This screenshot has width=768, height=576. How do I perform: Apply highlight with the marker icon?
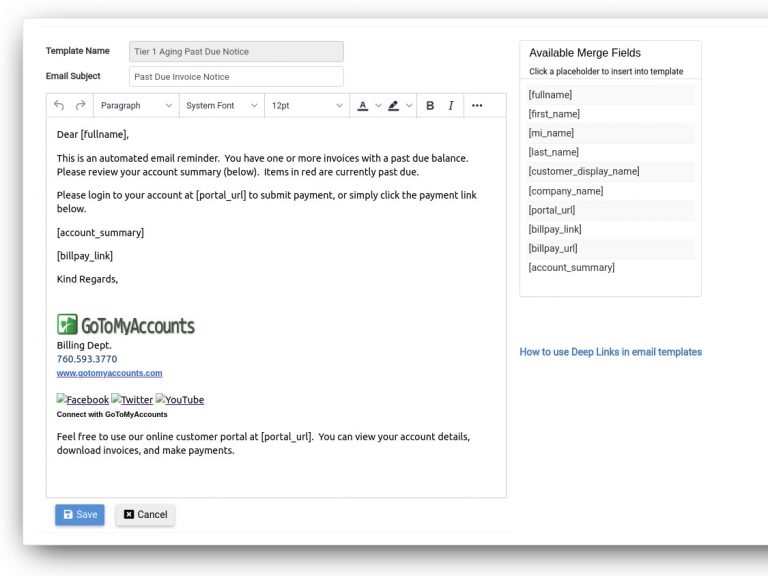tap(394, 105)
